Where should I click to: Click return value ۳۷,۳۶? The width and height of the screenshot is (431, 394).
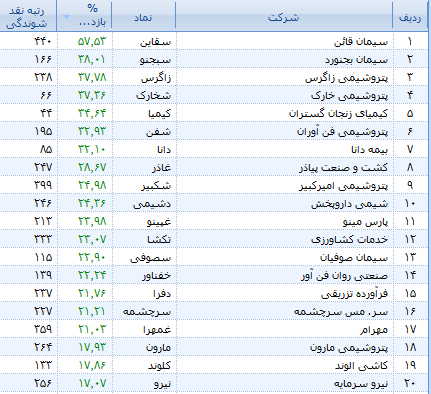(92, 96)
